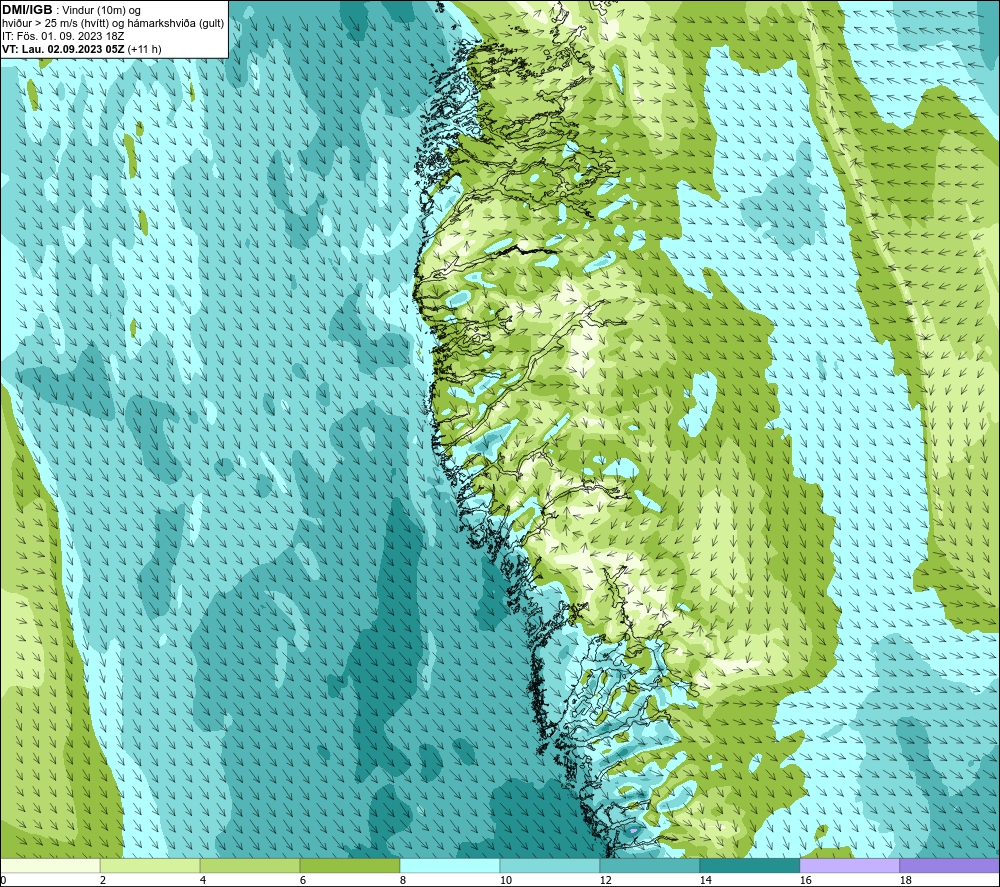The image size is (1000, 887).
Task: Click the 0-2 m/s pale yellow legend swatch
Action: pos(50,865)
